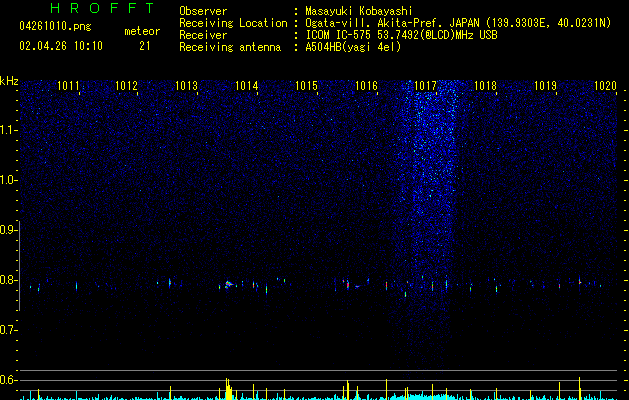629x400 pixels.
Task: Click the Observer label
Action: click(203, 11)
